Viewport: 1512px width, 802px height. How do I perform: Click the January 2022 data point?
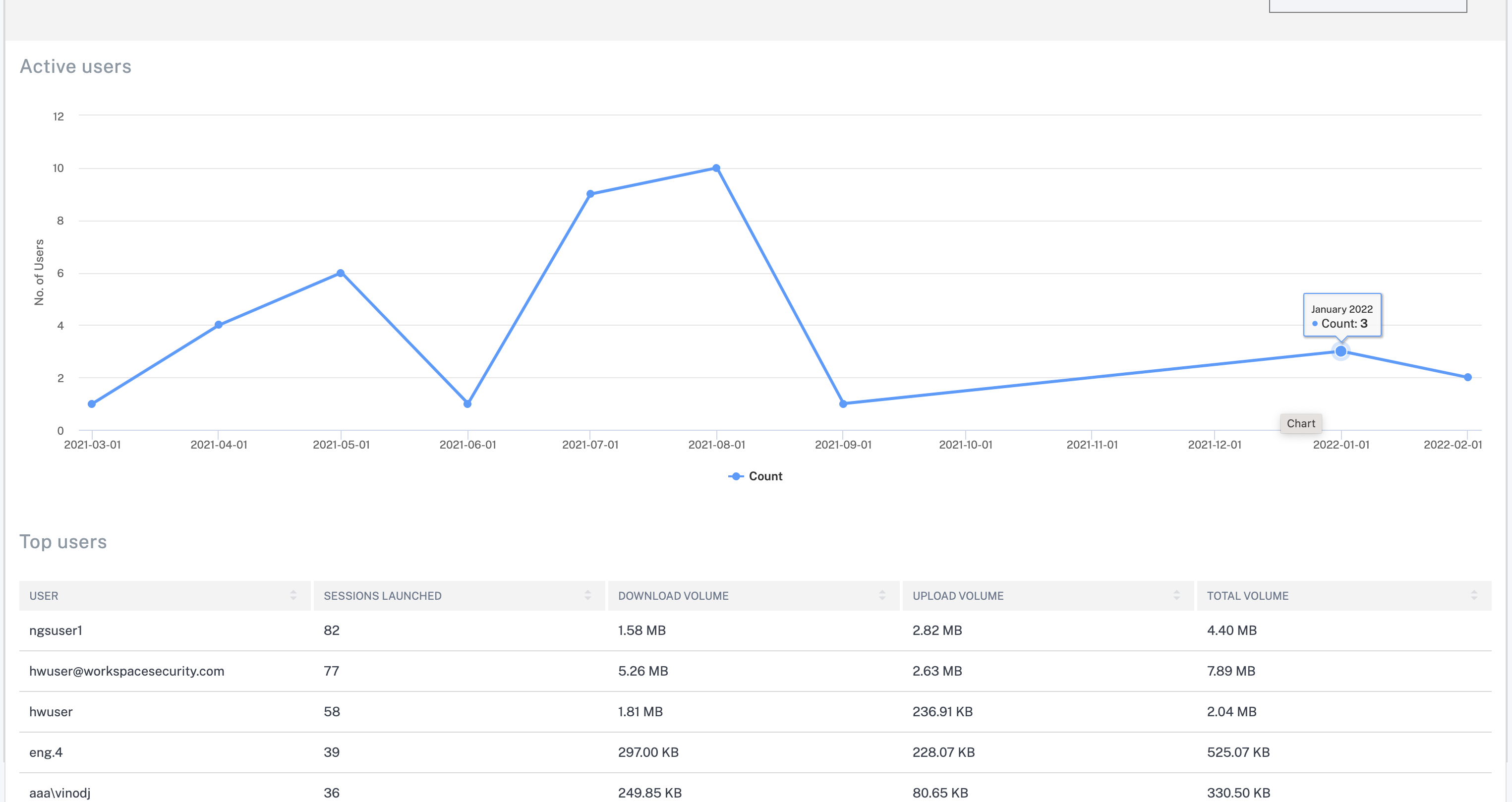click(x=1340, y=351)
